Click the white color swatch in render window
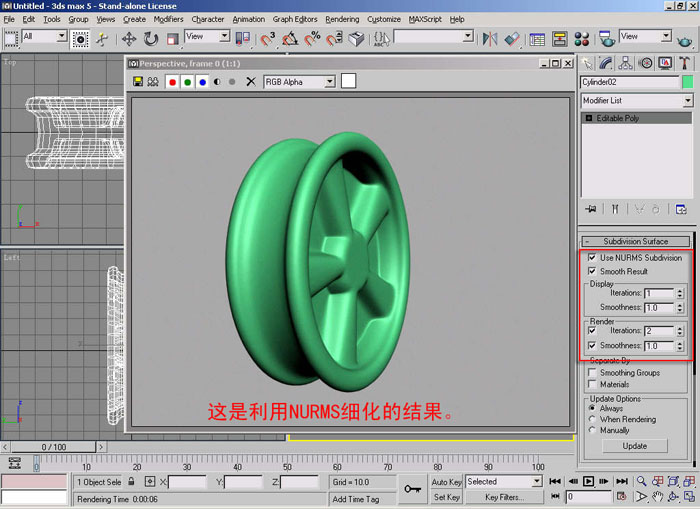The width and height of the screenshot is (700, 509). click(348, 81)
